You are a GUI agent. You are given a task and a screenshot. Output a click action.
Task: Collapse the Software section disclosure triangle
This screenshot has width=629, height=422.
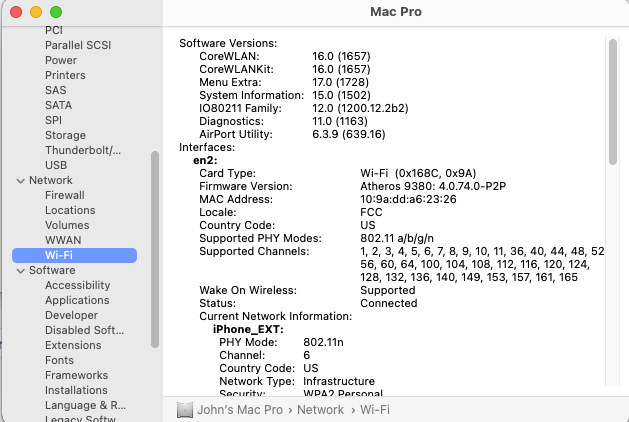18,270
